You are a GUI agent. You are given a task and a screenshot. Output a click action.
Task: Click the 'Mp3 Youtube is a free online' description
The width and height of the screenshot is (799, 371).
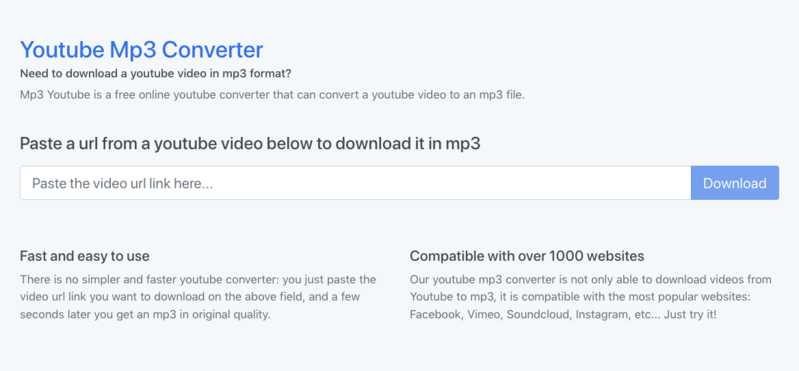pyautogui.click(x=273, y=95)
